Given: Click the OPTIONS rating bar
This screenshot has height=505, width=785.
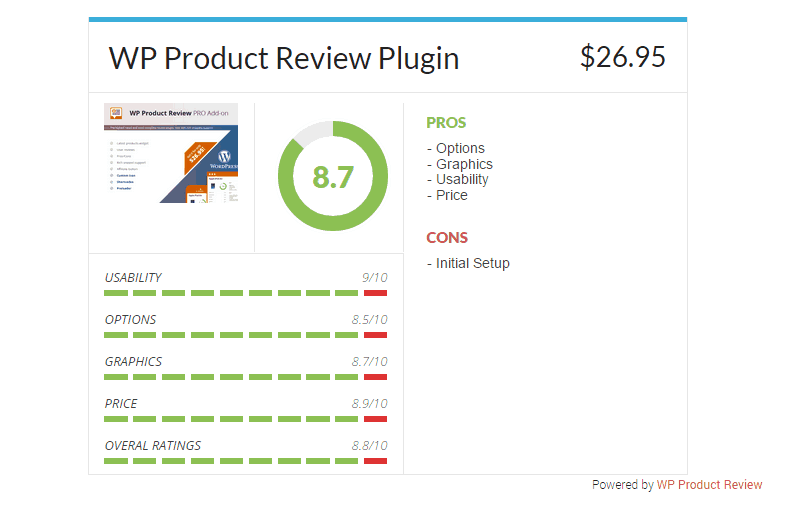Looking at the screenshot, I should [x=245, y=335].
